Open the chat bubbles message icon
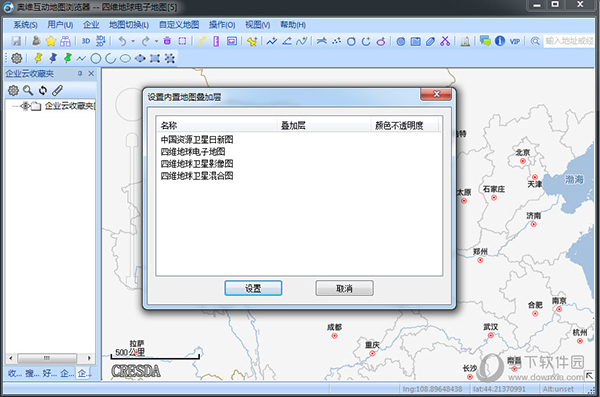Viewport: 600px width, 397px height. click(x=485, y=41)
